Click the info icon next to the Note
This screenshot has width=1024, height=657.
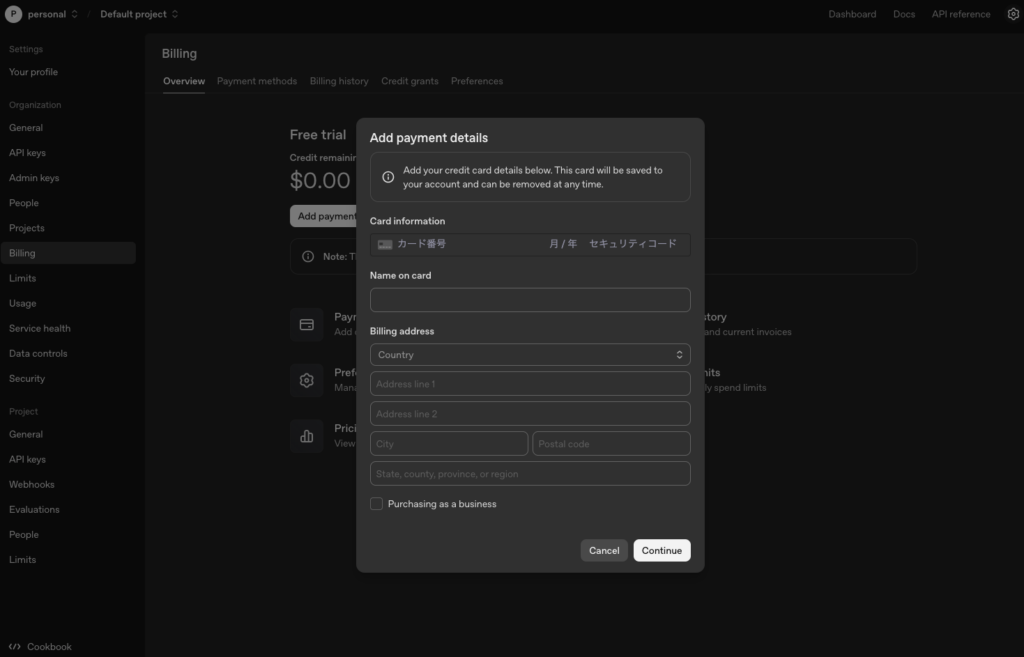coord(307,256)
